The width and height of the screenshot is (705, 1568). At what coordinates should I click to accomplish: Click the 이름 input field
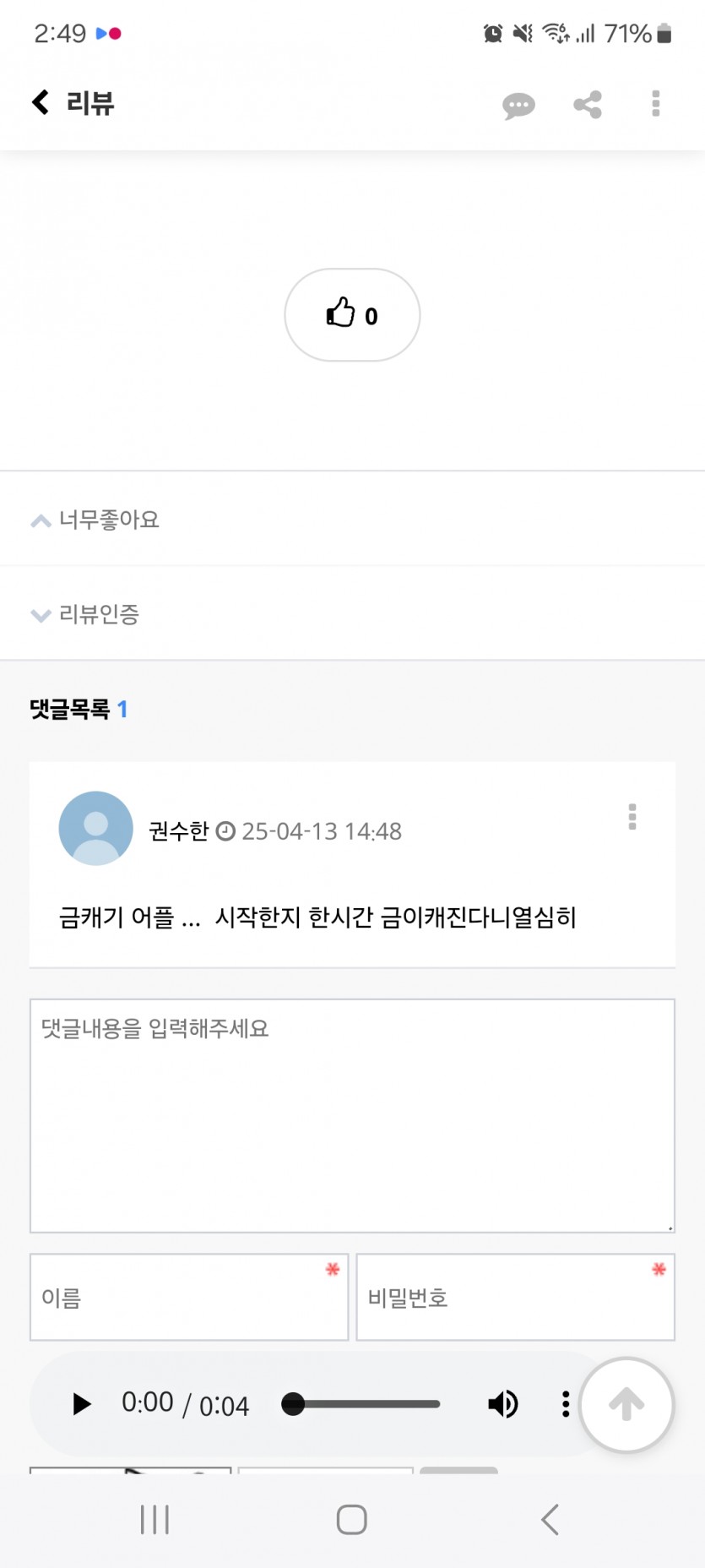point(189,1297)
